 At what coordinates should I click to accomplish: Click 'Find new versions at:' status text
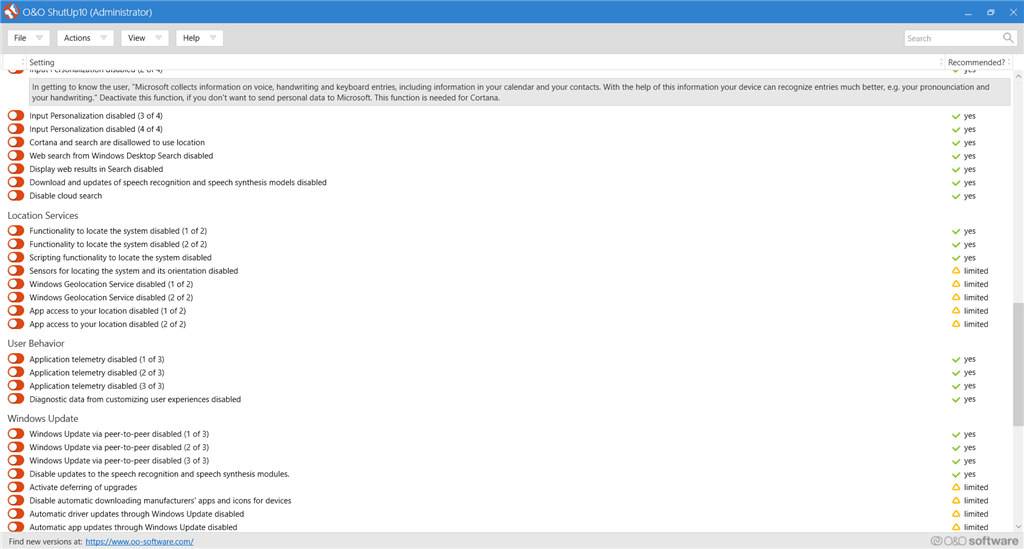click(x=46, y=541)
